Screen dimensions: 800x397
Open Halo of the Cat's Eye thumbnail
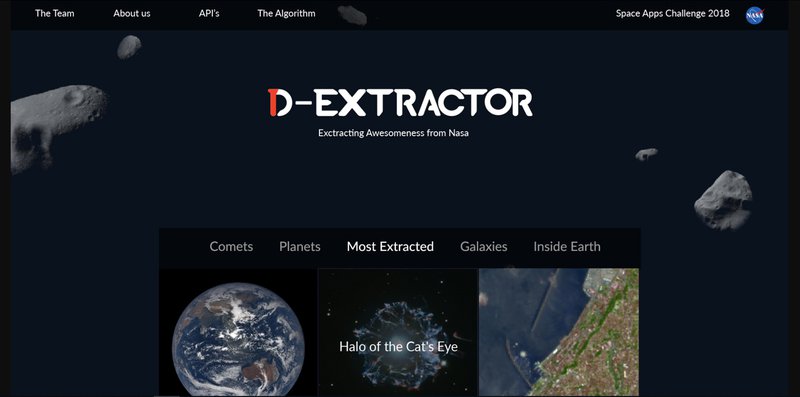coord(398,333)
